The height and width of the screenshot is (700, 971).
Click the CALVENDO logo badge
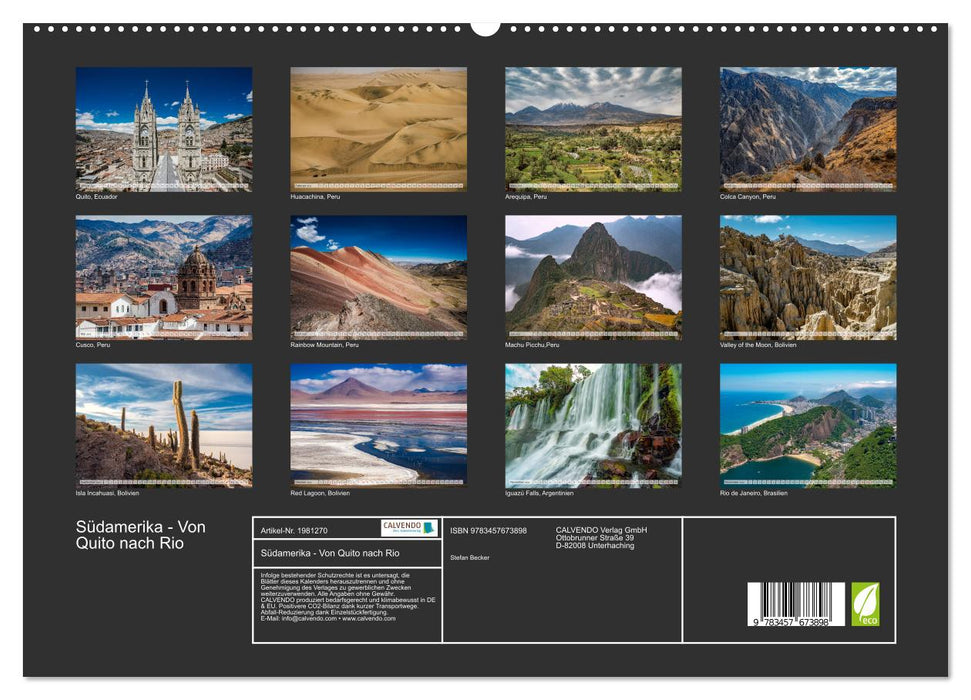pyautogui.click(x=409, y=527)
